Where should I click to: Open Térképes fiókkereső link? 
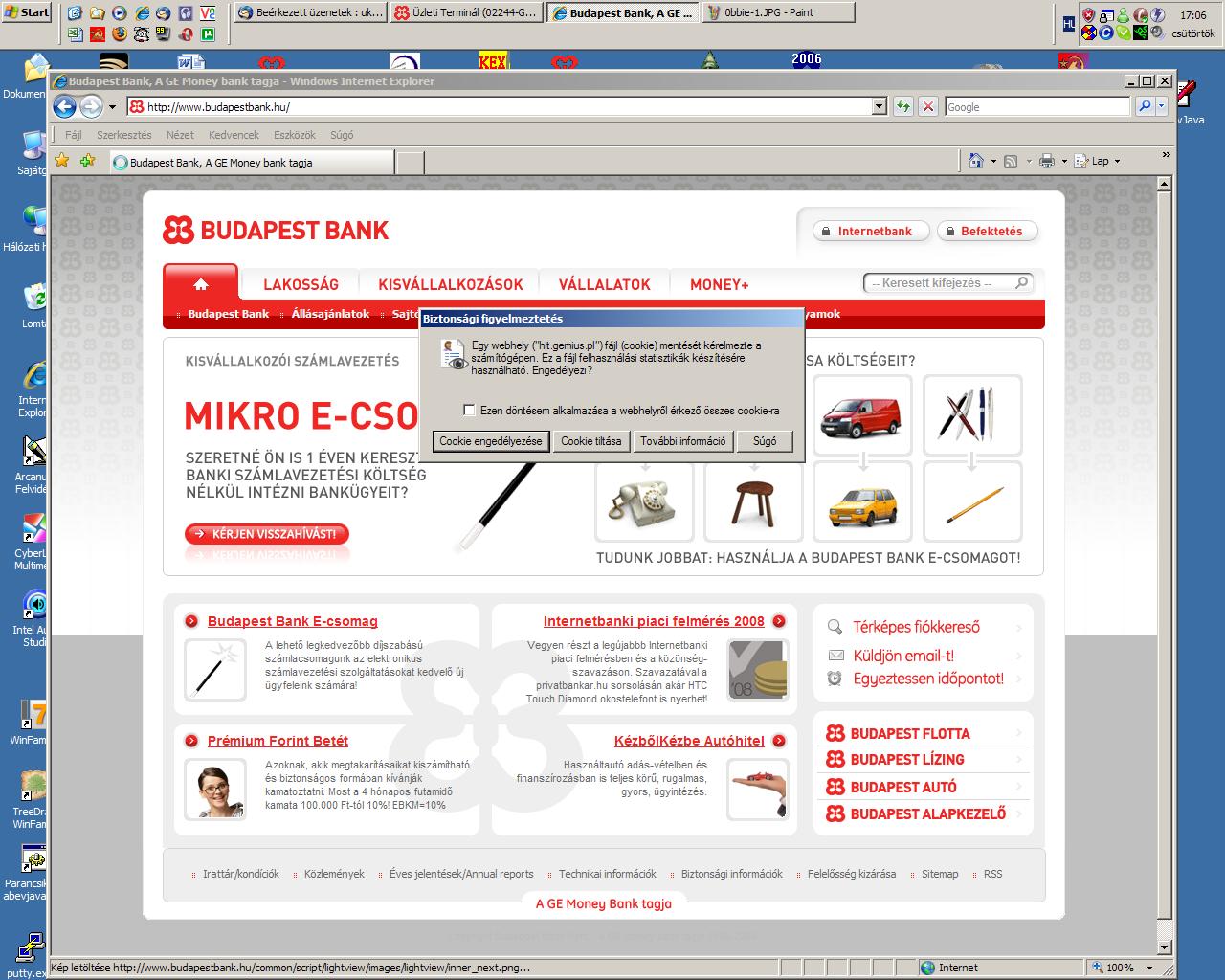click(917, 627)
